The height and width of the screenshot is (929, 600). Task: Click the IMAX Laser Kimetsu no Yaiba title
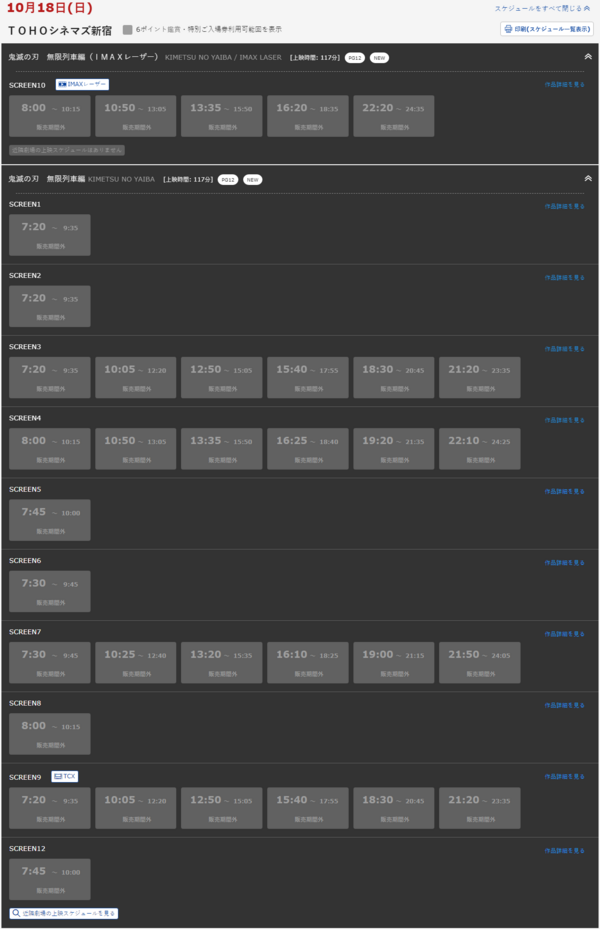click(x=84, y=57)
